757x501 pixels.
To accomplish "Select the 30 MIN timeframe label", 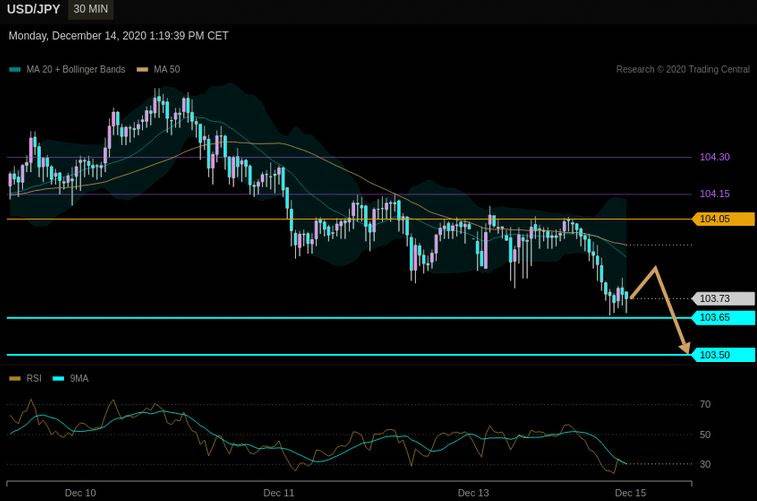I will [x=90, y=9].
